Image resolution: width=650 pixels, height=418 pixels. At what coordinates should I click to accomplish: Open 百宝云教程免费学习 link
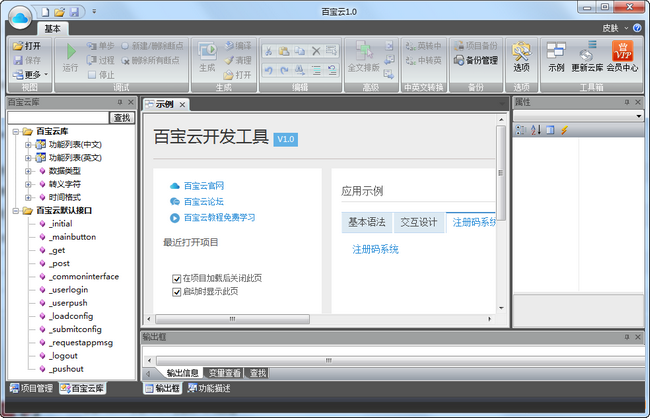point(219,217)
